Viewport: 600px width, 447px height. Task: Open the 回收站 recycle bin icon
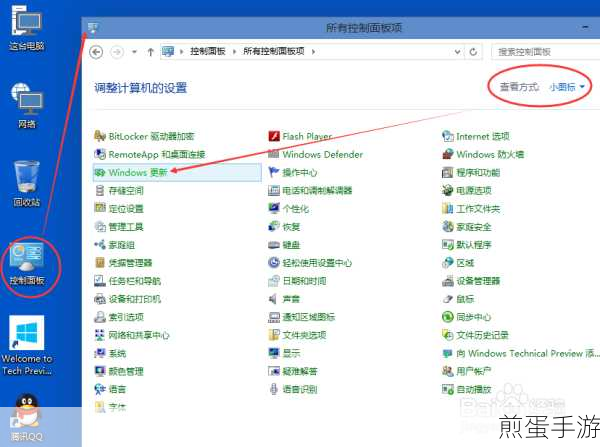tap(26, 184)
